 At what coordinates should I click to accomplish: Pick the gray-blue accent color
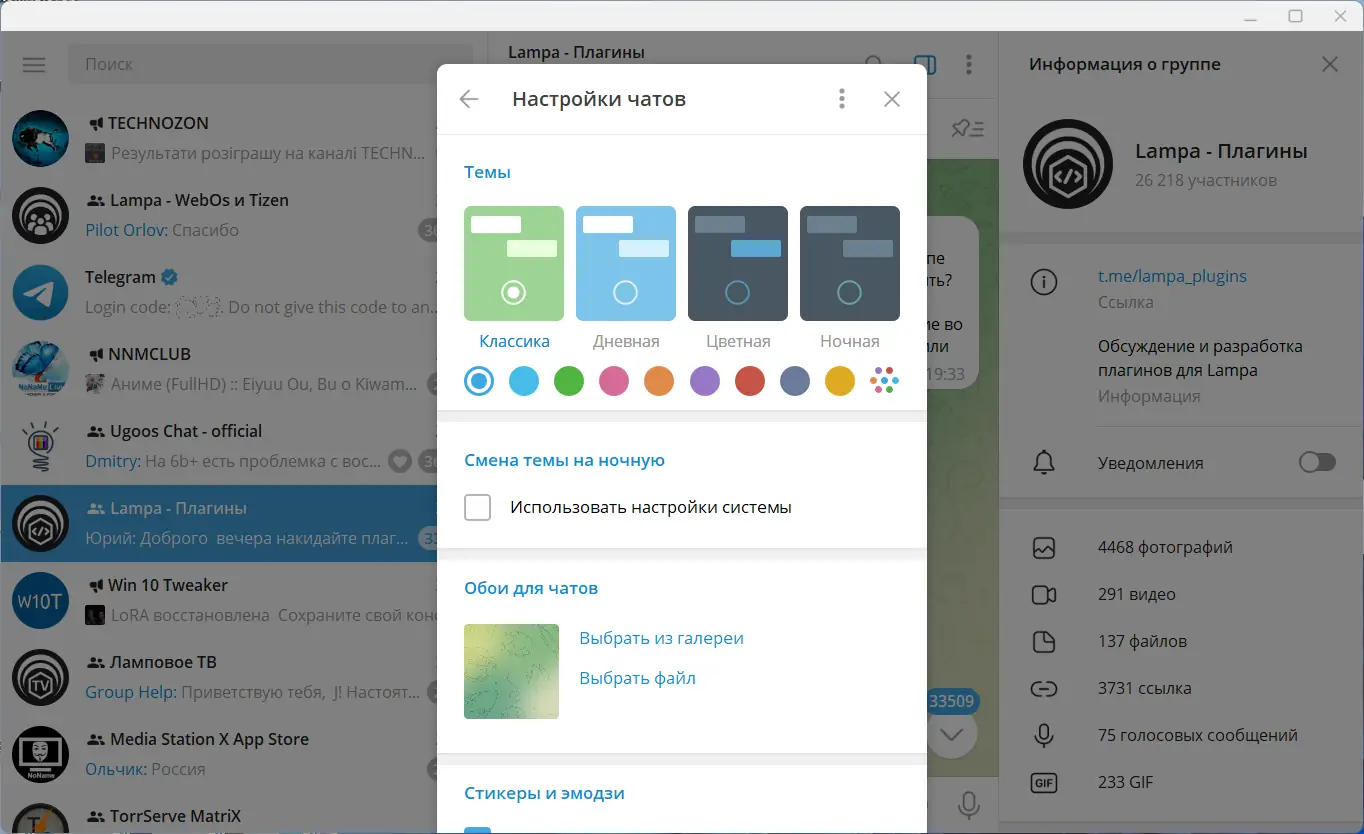coord(795,381)
